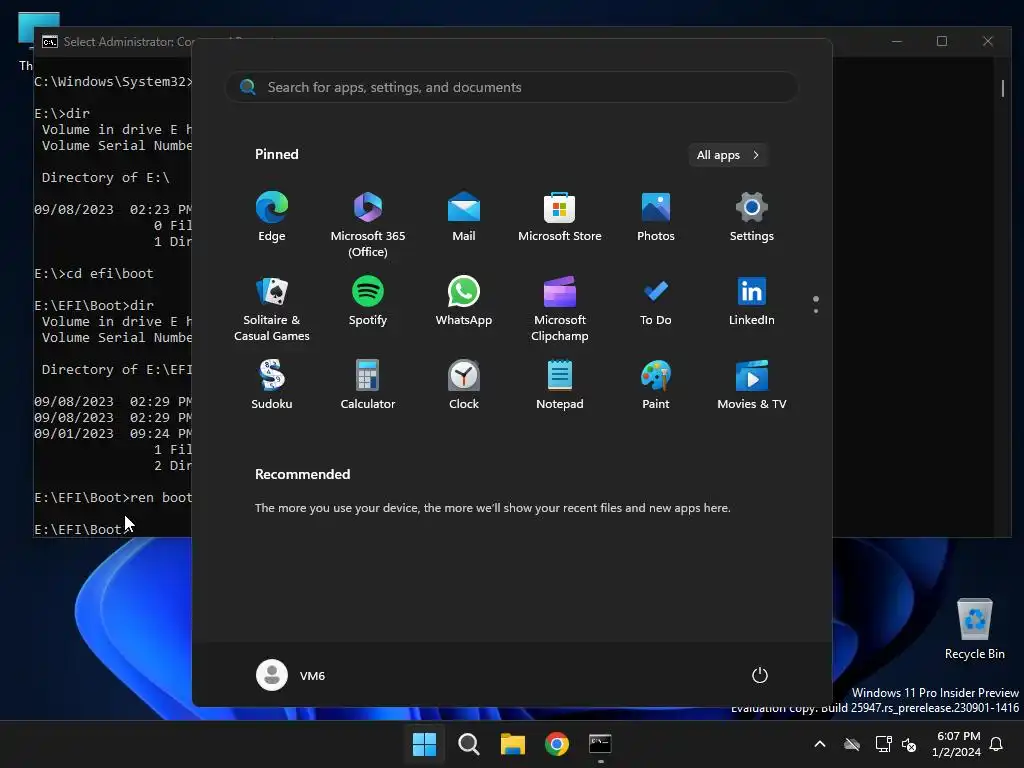Open Microsoft Clipchamp

click(x=560, y=308)
